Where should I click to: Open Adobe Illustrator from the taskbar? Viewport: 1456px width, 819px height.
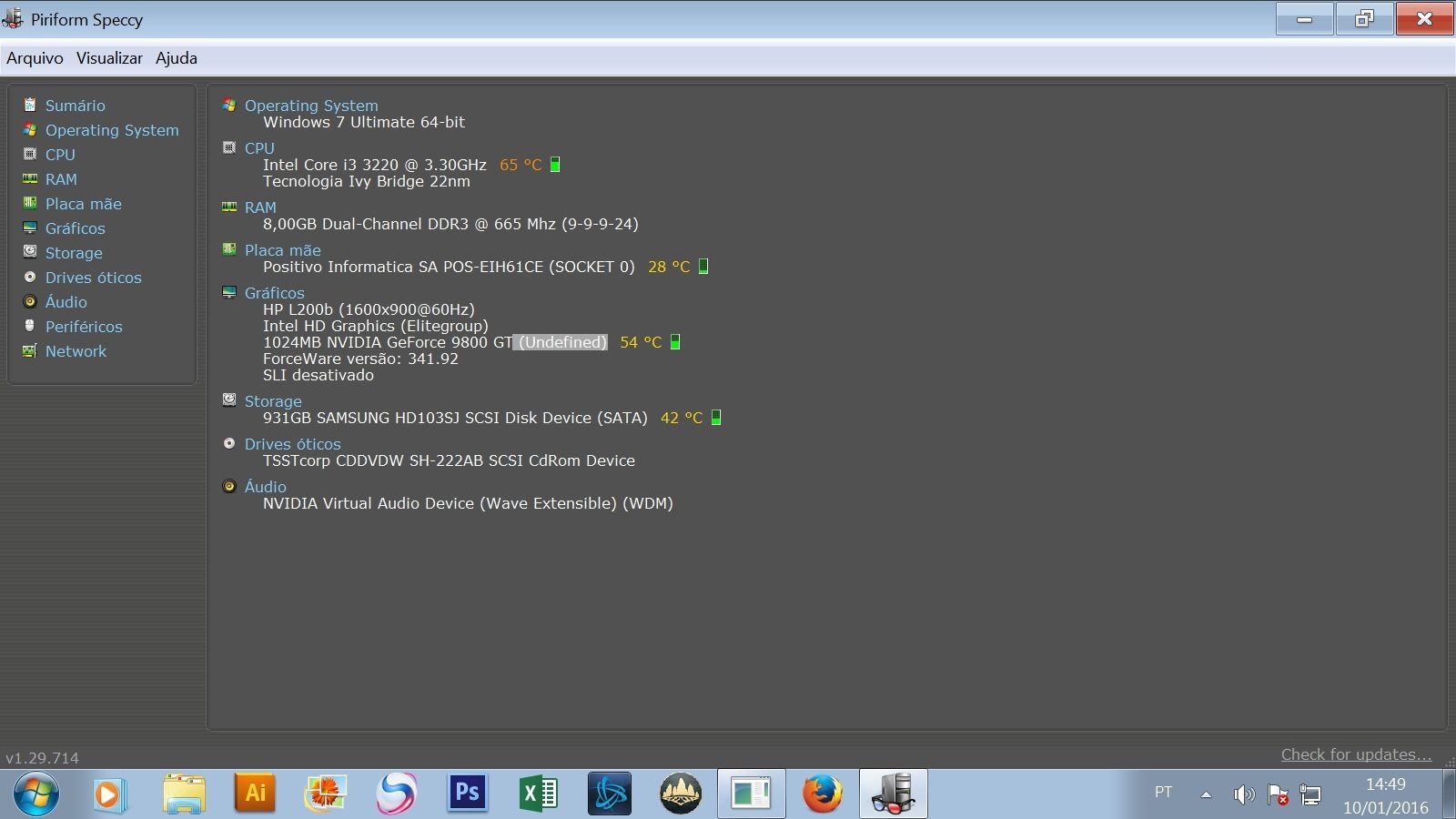pos(256,794)
